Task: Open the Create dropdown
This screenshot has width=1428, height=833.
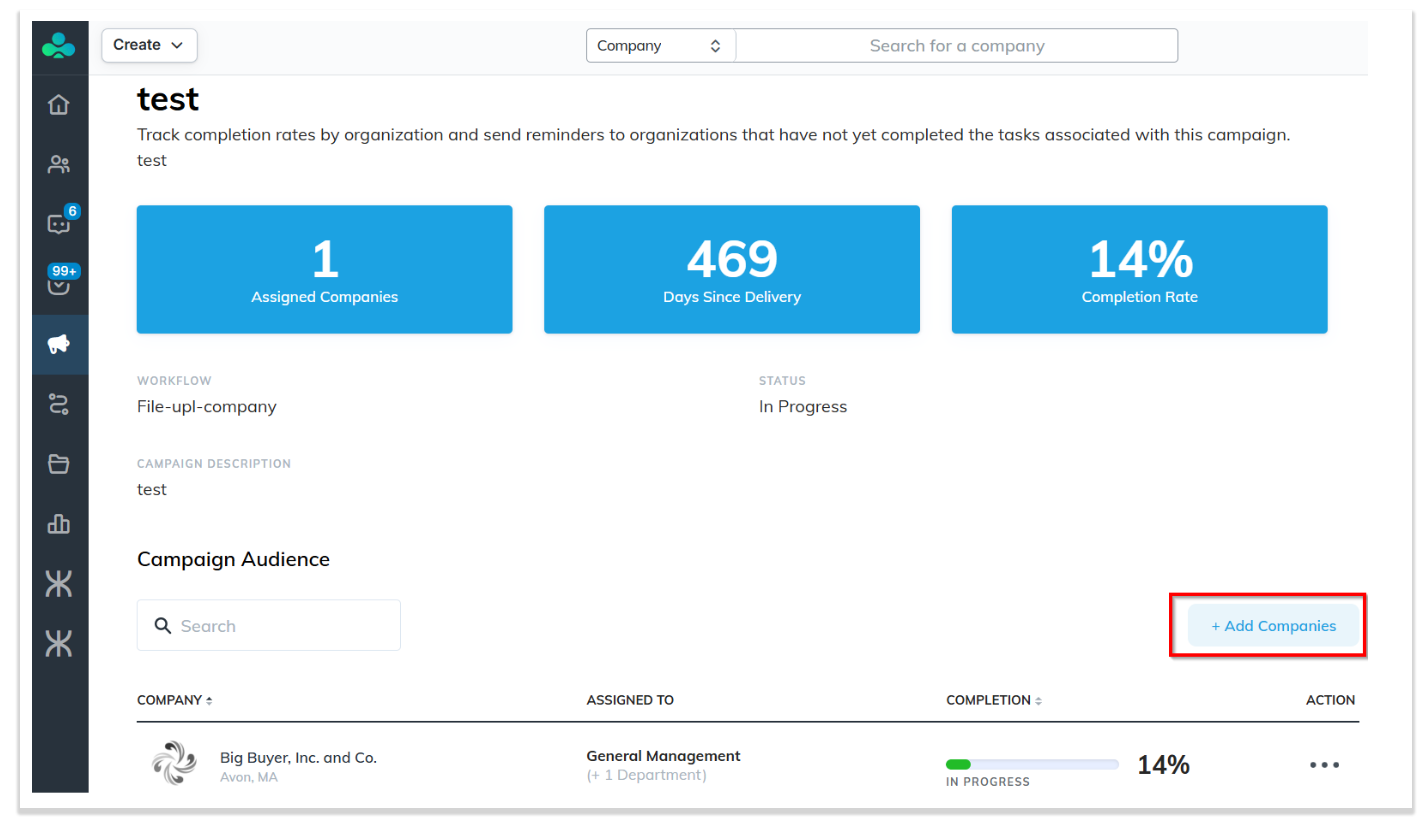Action: click(x=149, y=45)
